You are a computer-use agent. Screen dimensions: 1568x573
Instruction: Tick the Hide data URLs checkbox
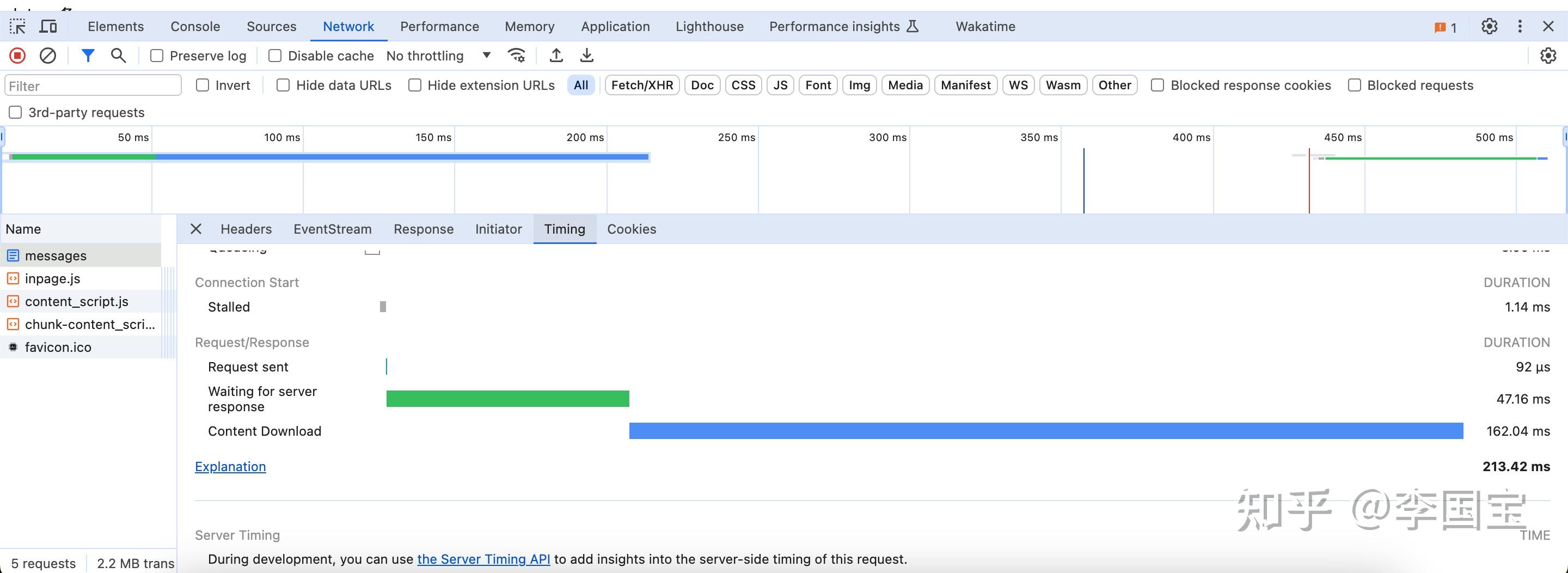[283, 86]
